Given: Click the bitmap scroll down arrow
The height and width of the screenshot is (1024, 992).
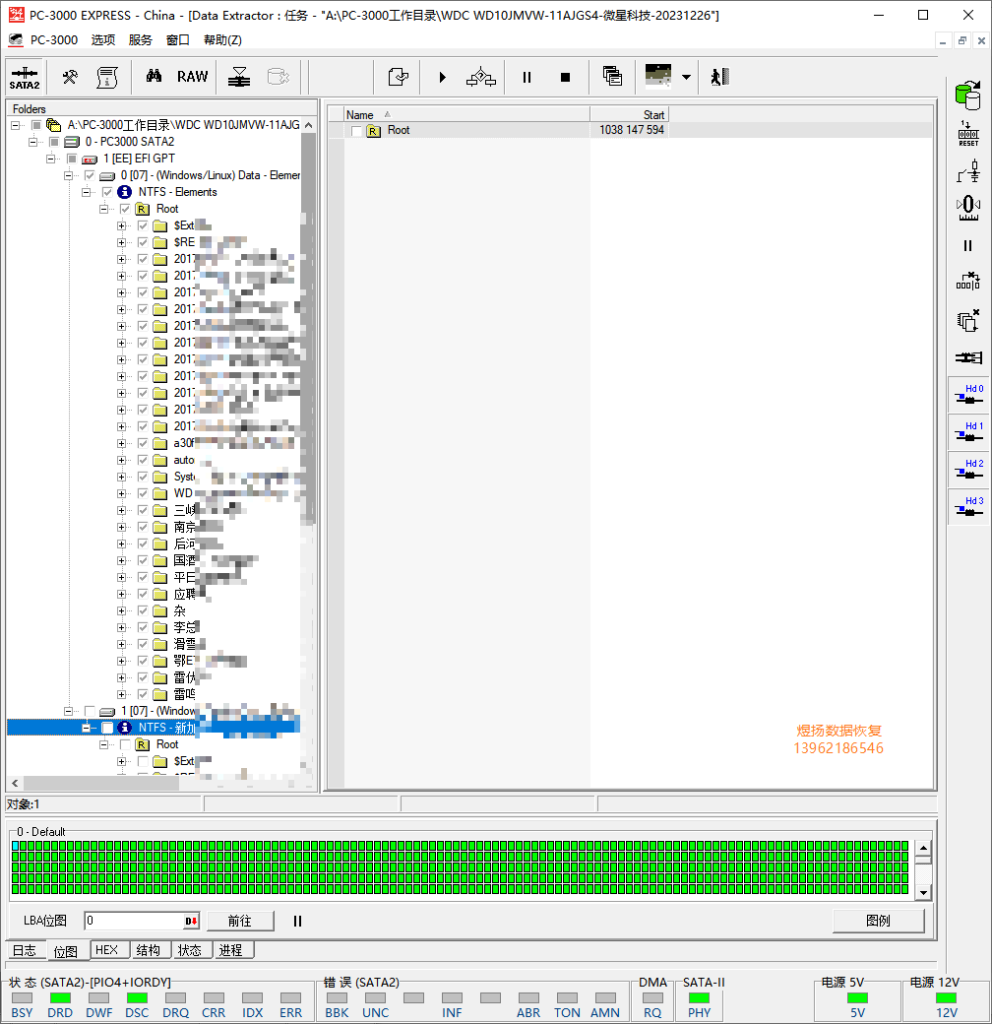Looking at the screenshot, I should pyautogui.click(x=923, y=892).
